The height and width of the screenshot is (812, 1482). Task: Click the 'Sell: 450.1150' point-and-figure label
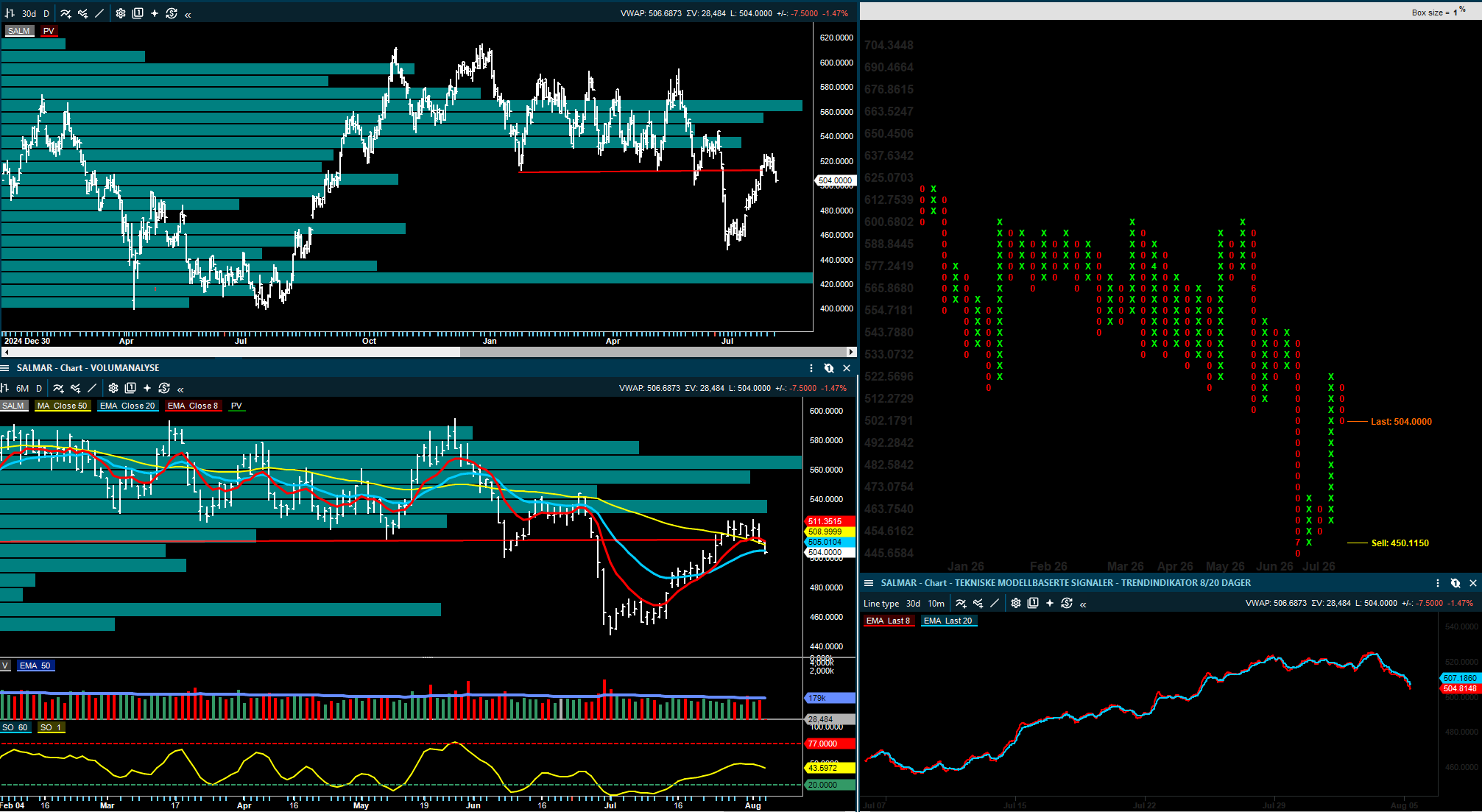tap(1400, 543)
